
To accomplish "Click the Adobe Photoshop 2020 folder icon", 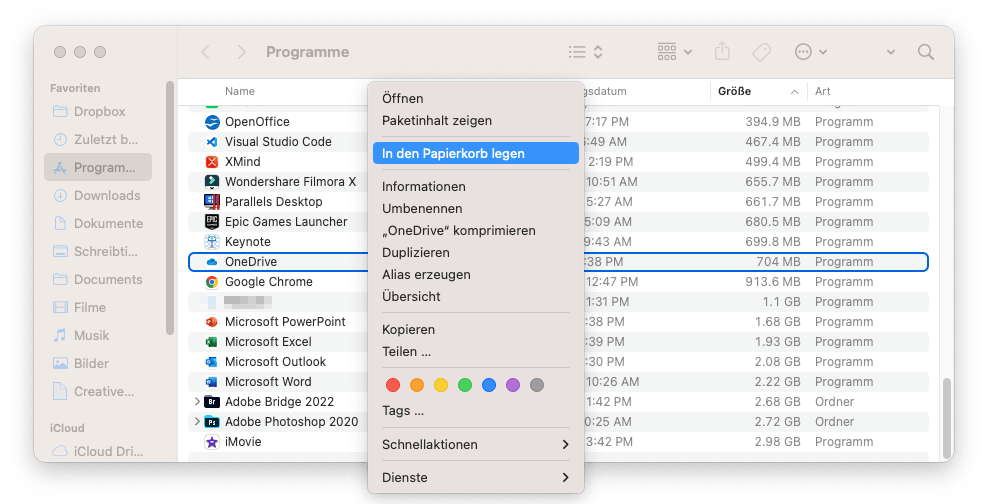I will (212, 422).
